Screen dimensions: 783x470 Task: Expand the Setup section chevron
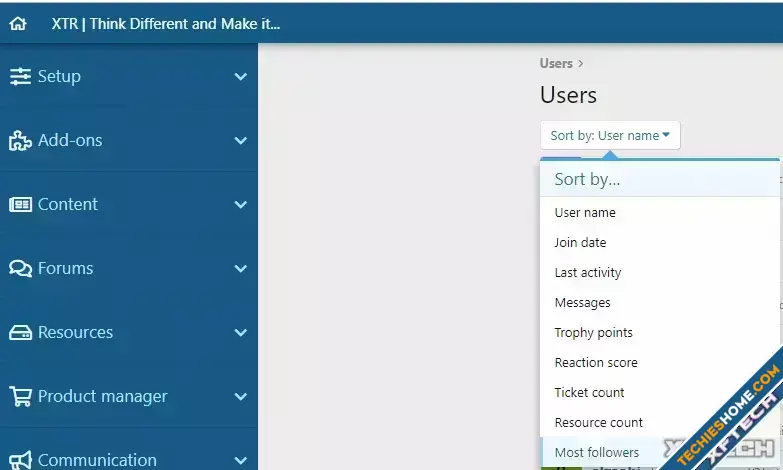click(x=240, y=77)
